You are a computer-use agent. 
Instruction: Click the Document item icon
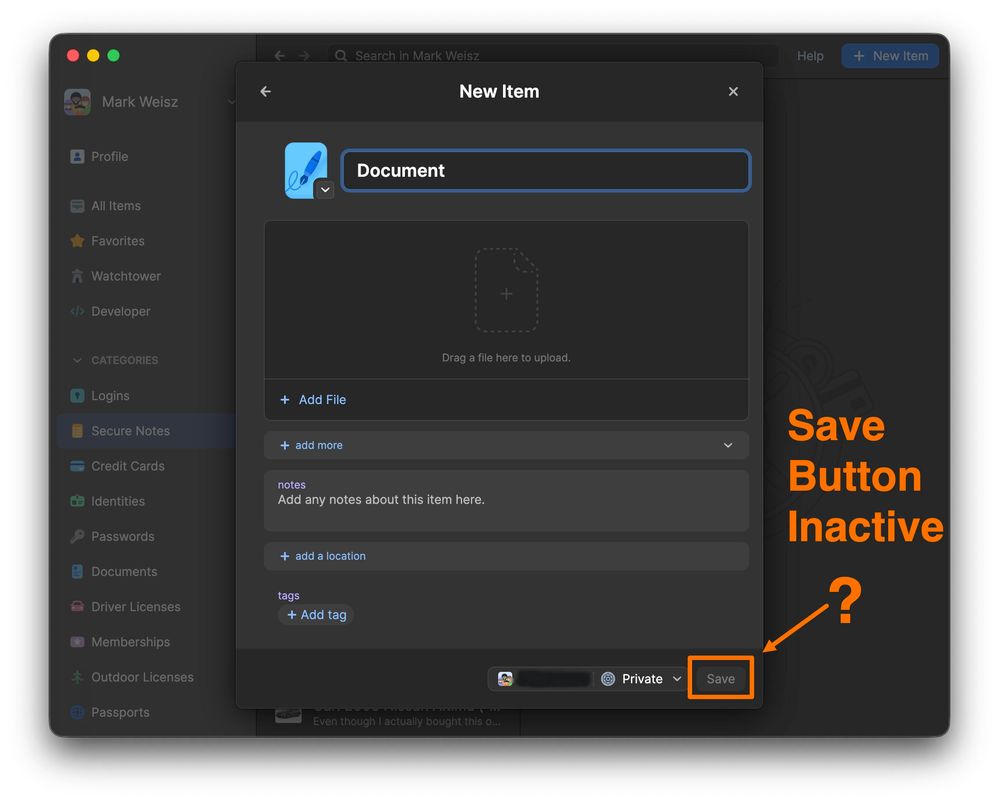(304, 167)
